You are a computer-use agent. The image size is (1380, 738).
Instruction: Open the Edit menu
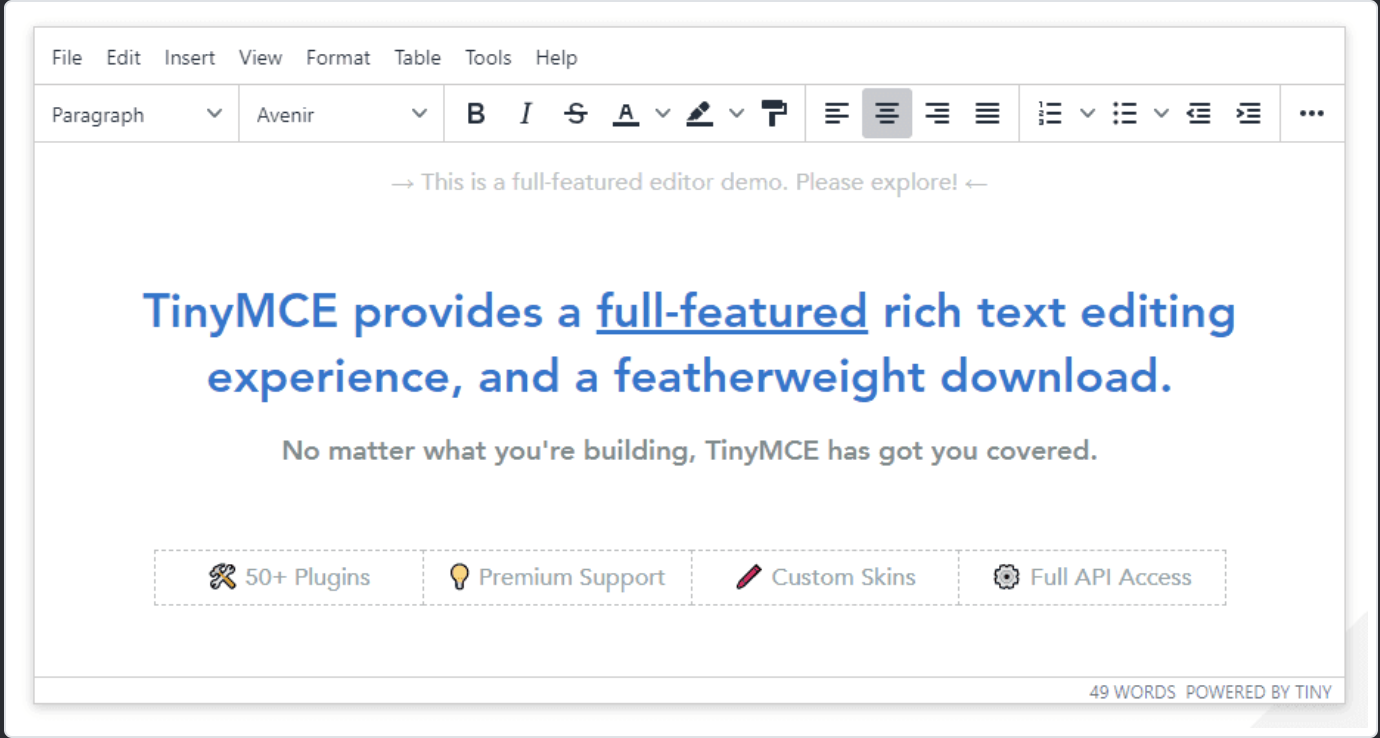tap(124, 58)
